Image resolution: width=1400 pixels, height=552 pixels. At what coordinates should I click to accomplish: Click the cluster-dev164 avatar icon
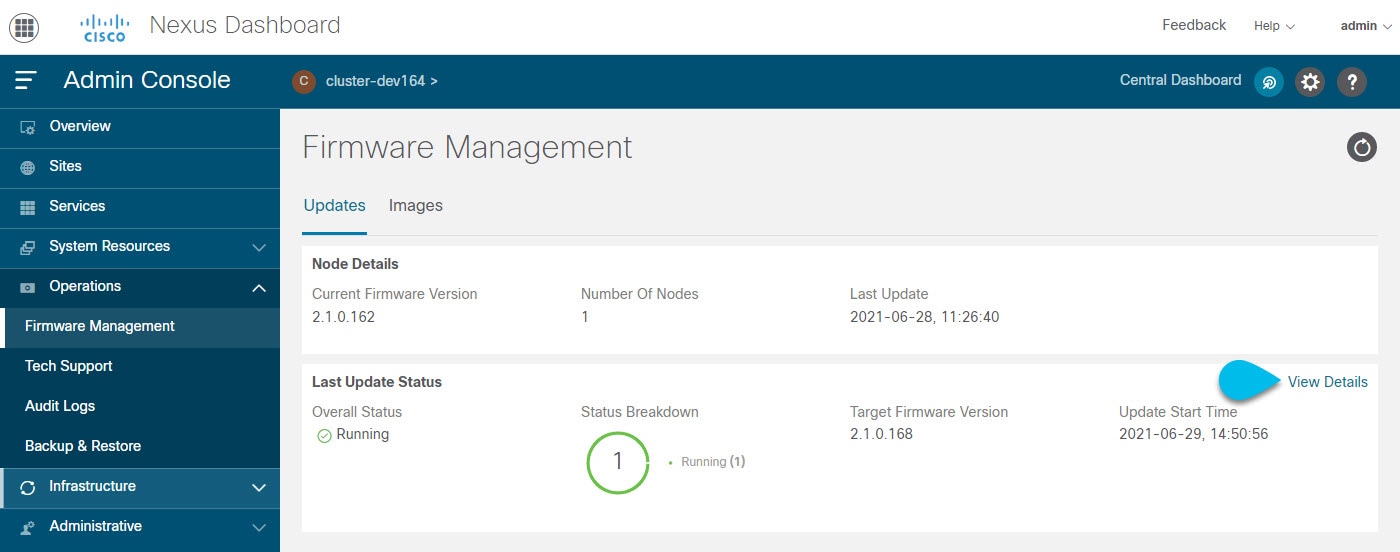point(304,81)
